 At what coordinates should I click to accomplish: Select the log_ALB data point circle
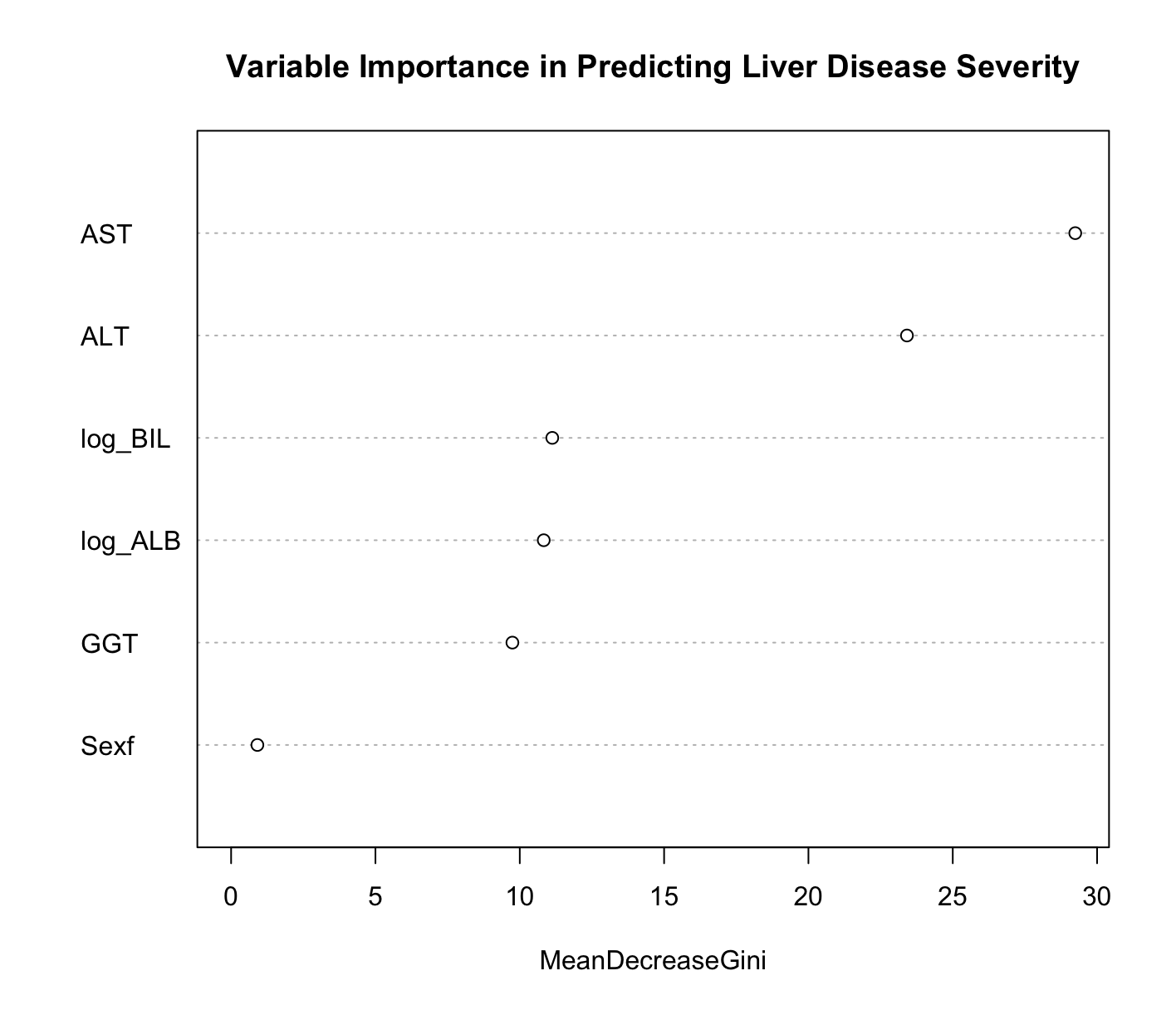coord(544,540)
